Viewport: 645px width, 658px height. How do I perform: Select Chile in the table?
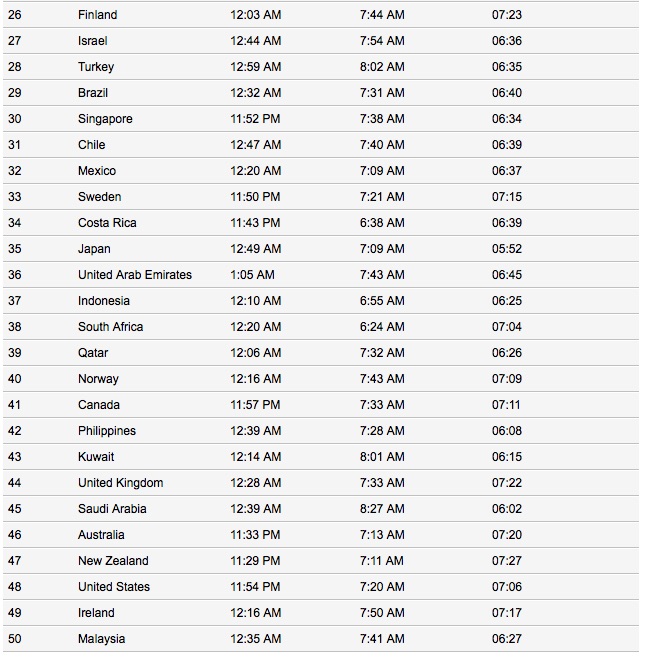click(x=91, y=145)
